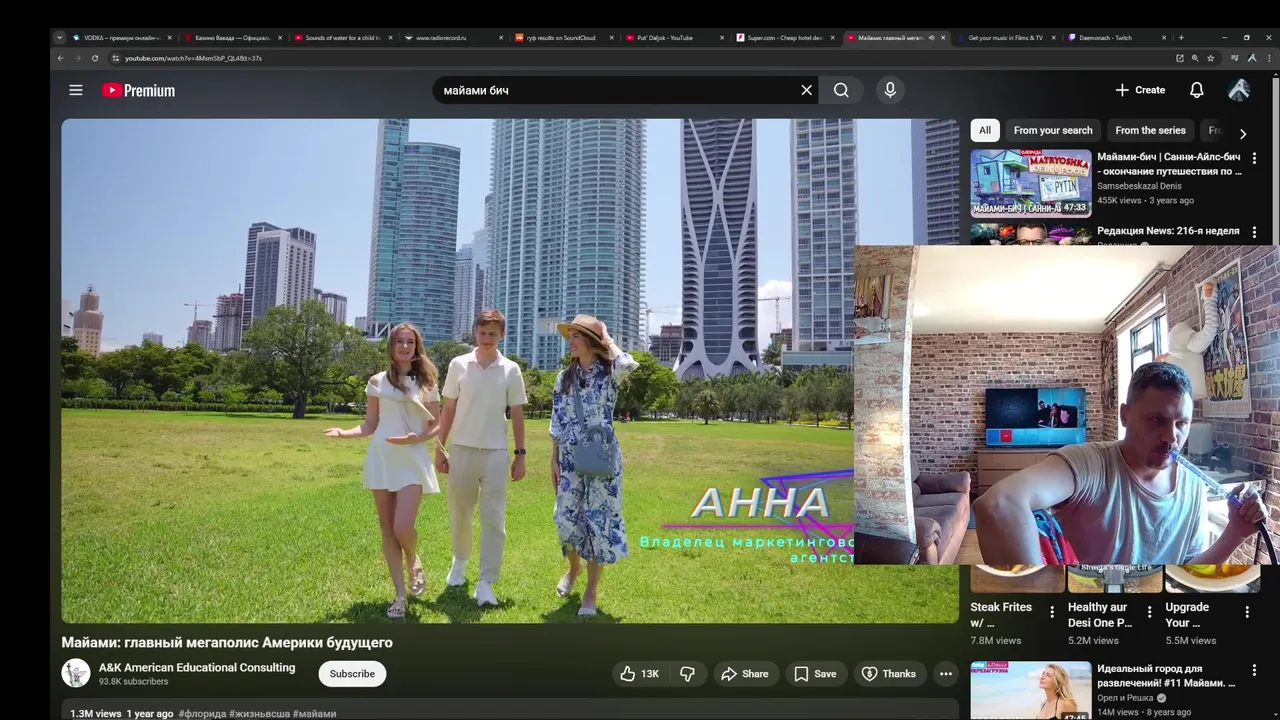
Task: Open options for Идеальный город для развлечений video
Action: 1254,670
